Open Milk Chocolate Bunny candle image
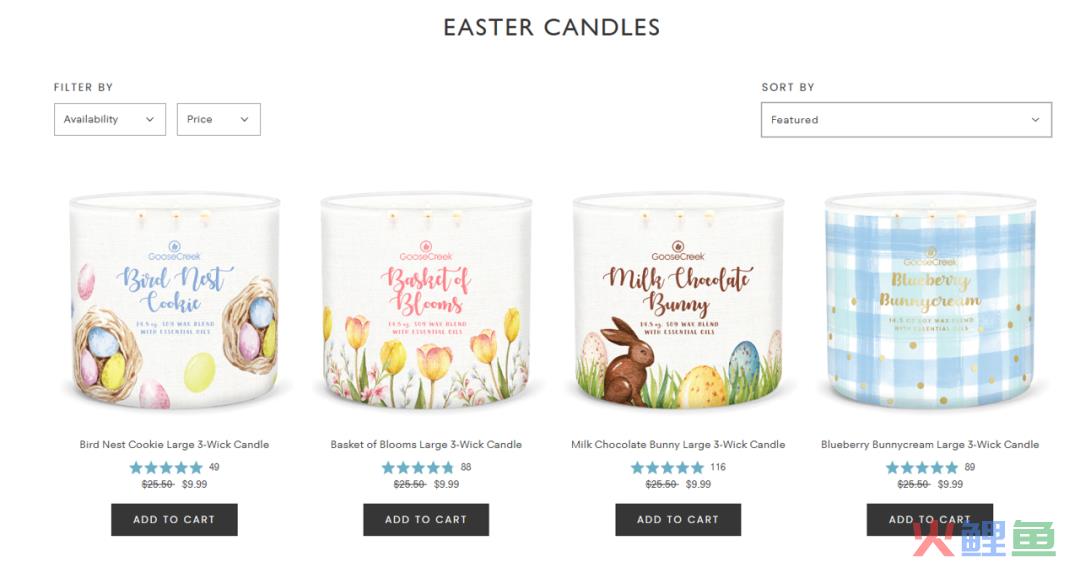 tap(678, 301)
